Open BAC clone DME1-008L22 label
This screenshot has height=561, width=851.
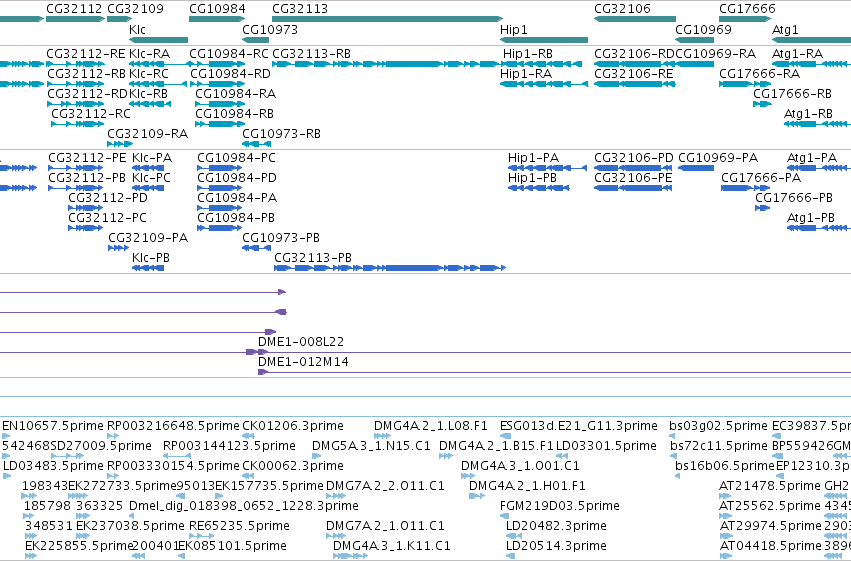[x=301, y=342]
